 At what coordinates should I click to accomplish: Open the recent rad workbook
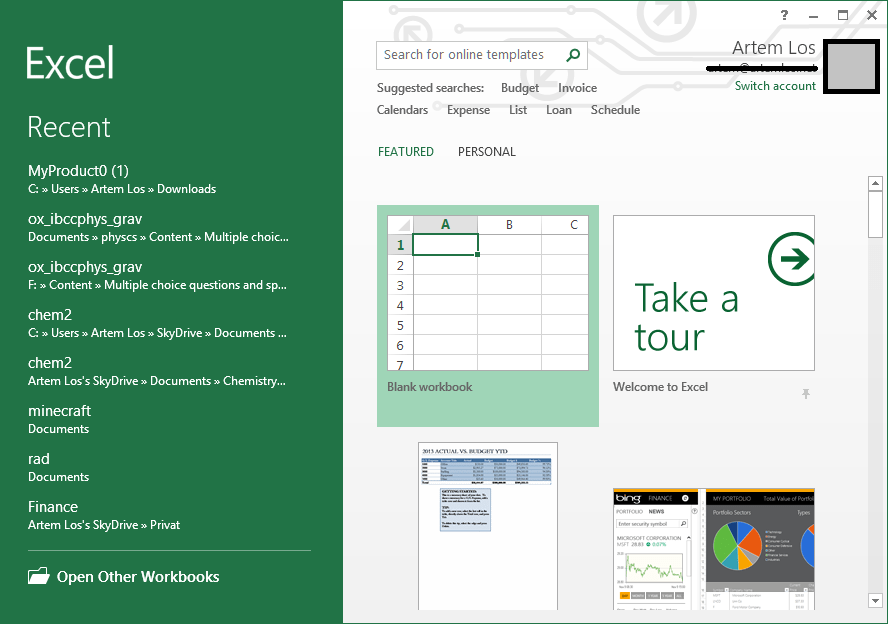click(170, 467)
